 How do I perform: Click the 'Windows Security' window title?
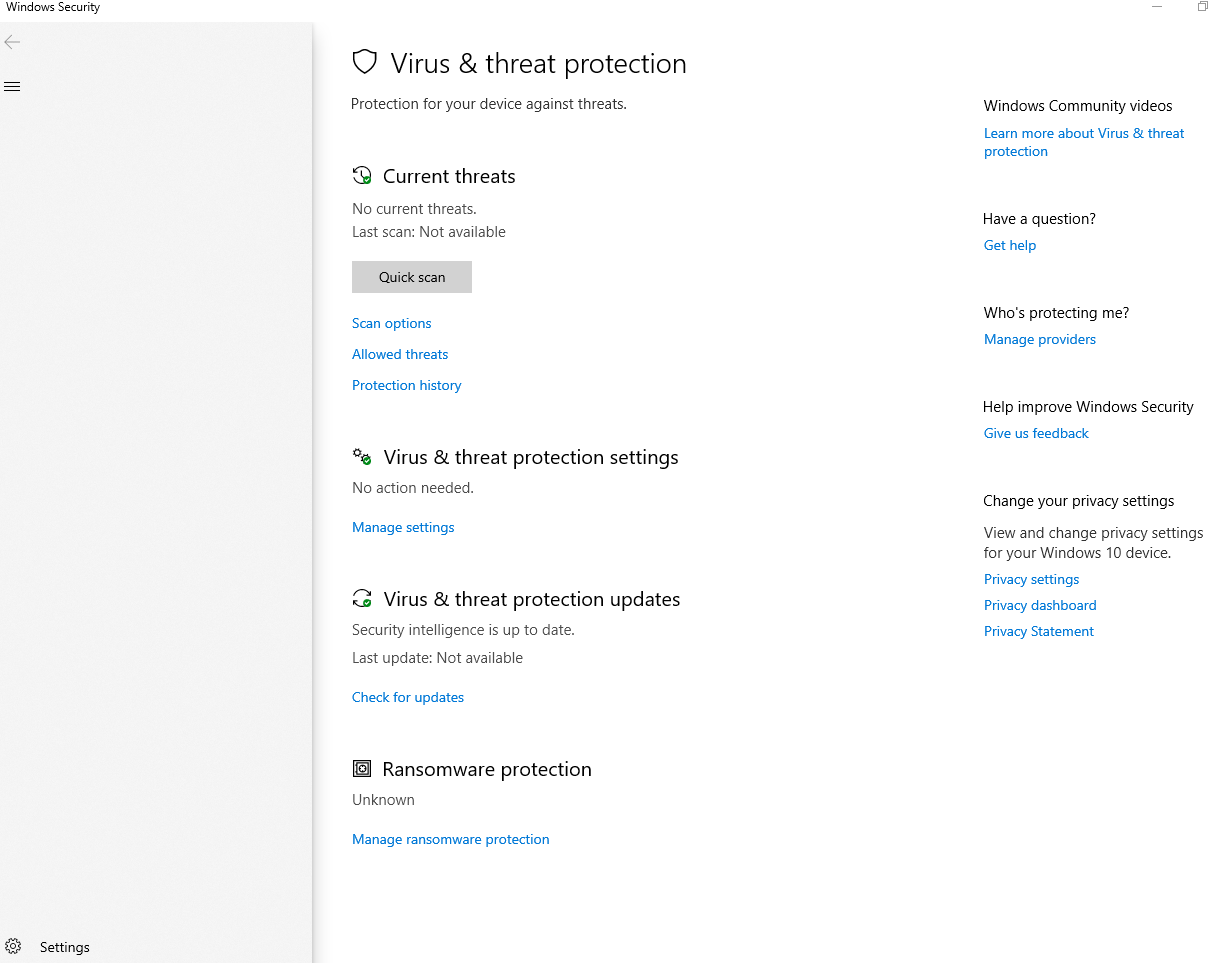click(53, 7)
